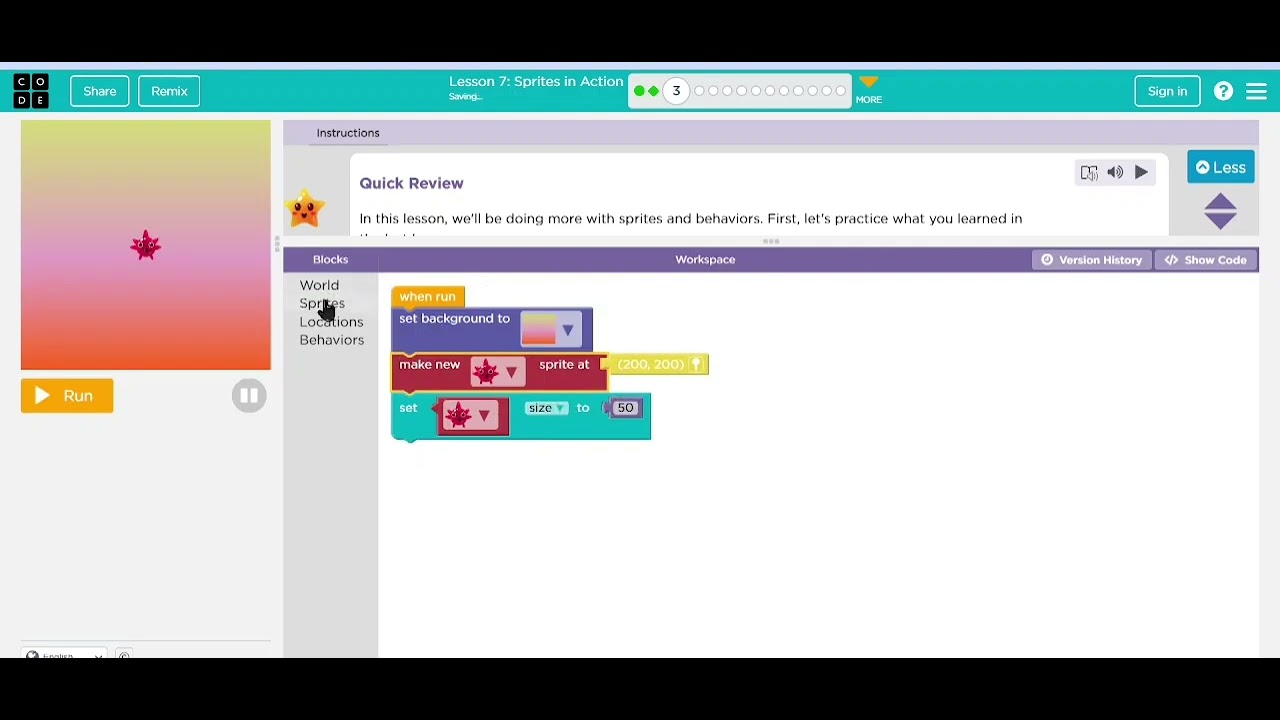Open the Locations block category
1280x720 pixels.
[331, 322]
